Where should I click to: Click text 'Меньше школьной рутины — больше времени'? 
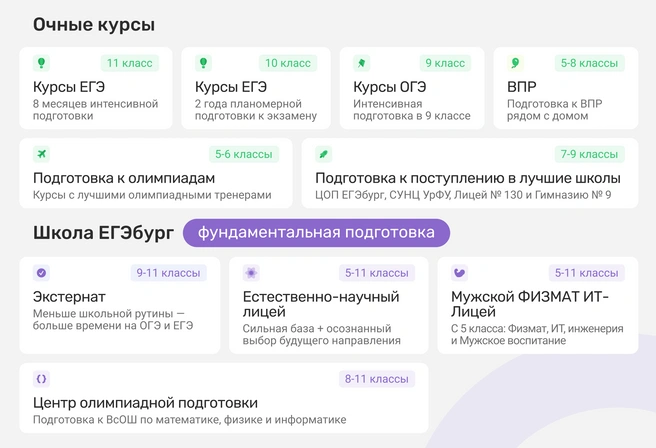113,320
